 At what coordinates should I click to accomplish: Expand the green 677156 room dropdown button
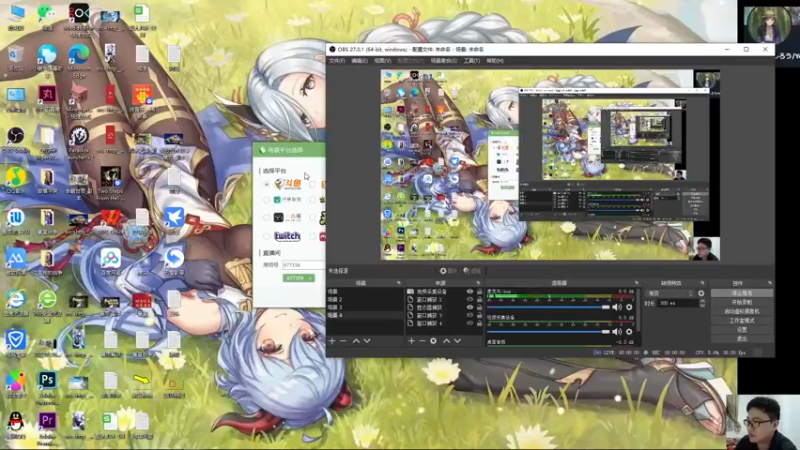[x=298, y=278]
